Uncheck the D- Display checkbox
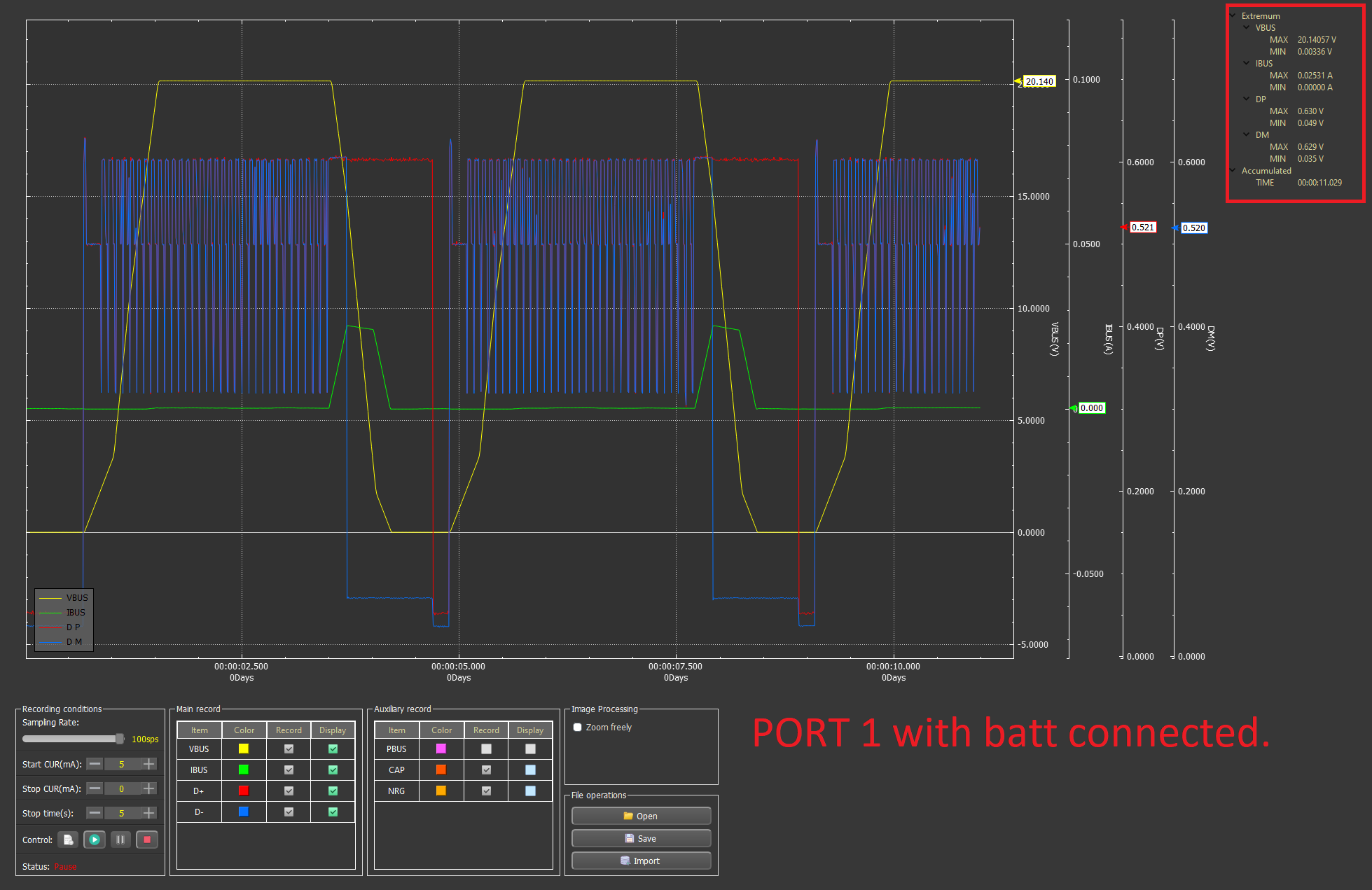The width and height of the screenshot is (1372, 890). coord(333,812)
